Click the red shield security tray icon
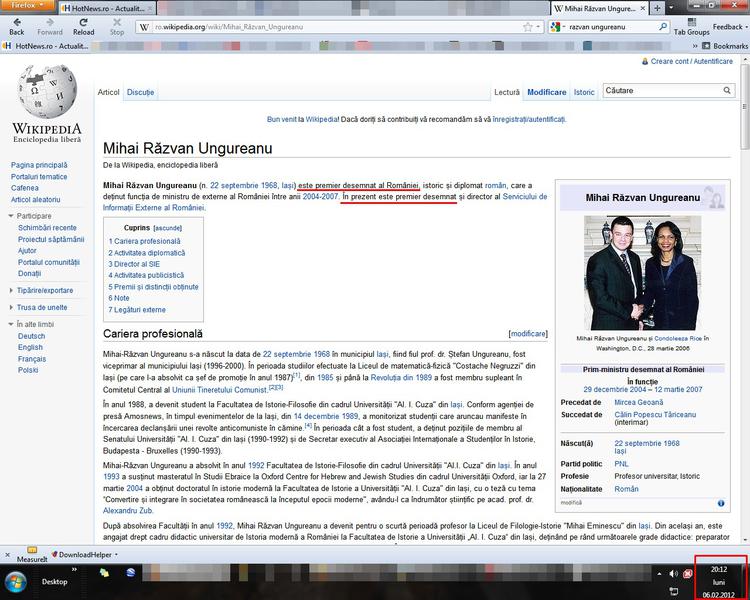The height and width of the screenshot is (600, 750). point(687,573)
